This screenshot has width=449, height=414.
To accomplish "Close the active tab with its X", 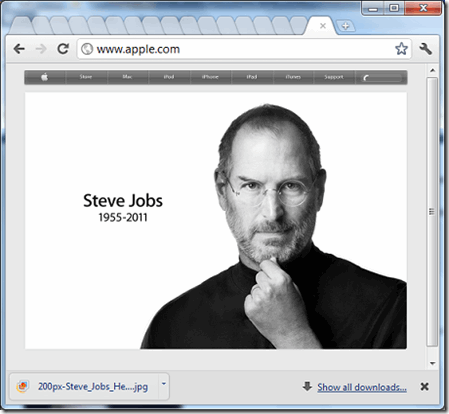I will [323, 26].
